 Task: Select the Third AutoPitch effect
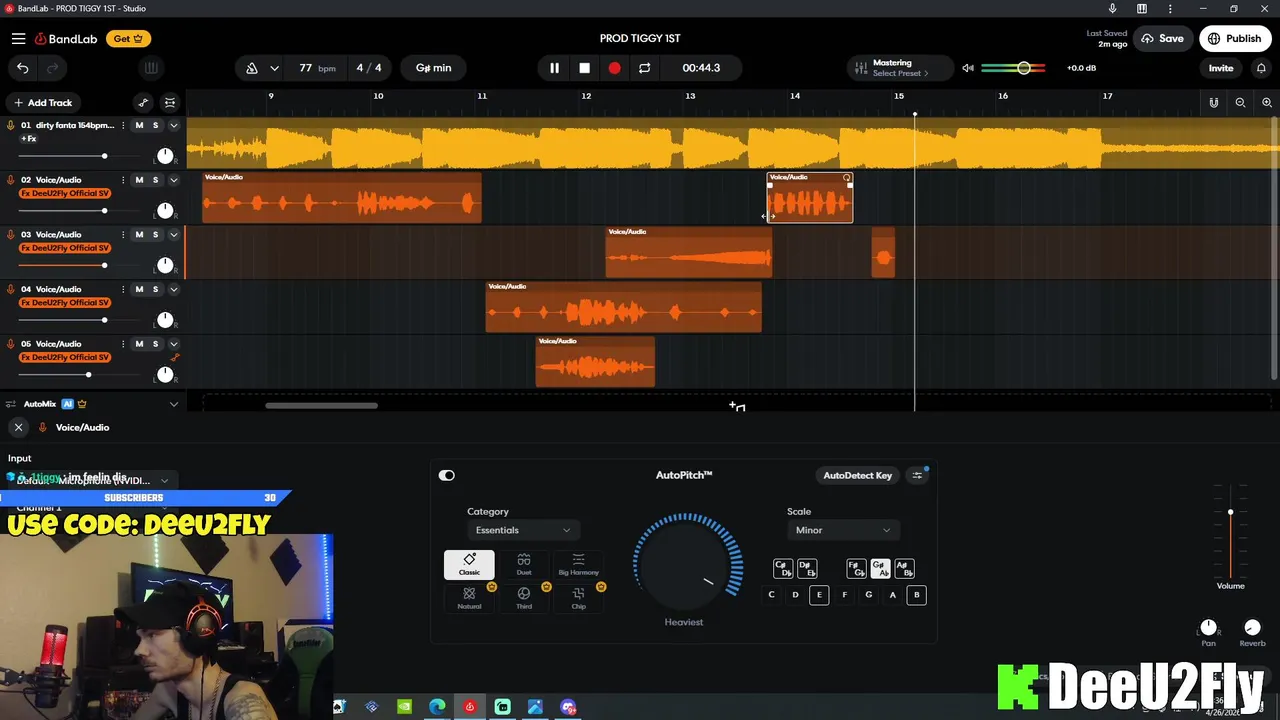pyautogui.click(x=524, y=598)
